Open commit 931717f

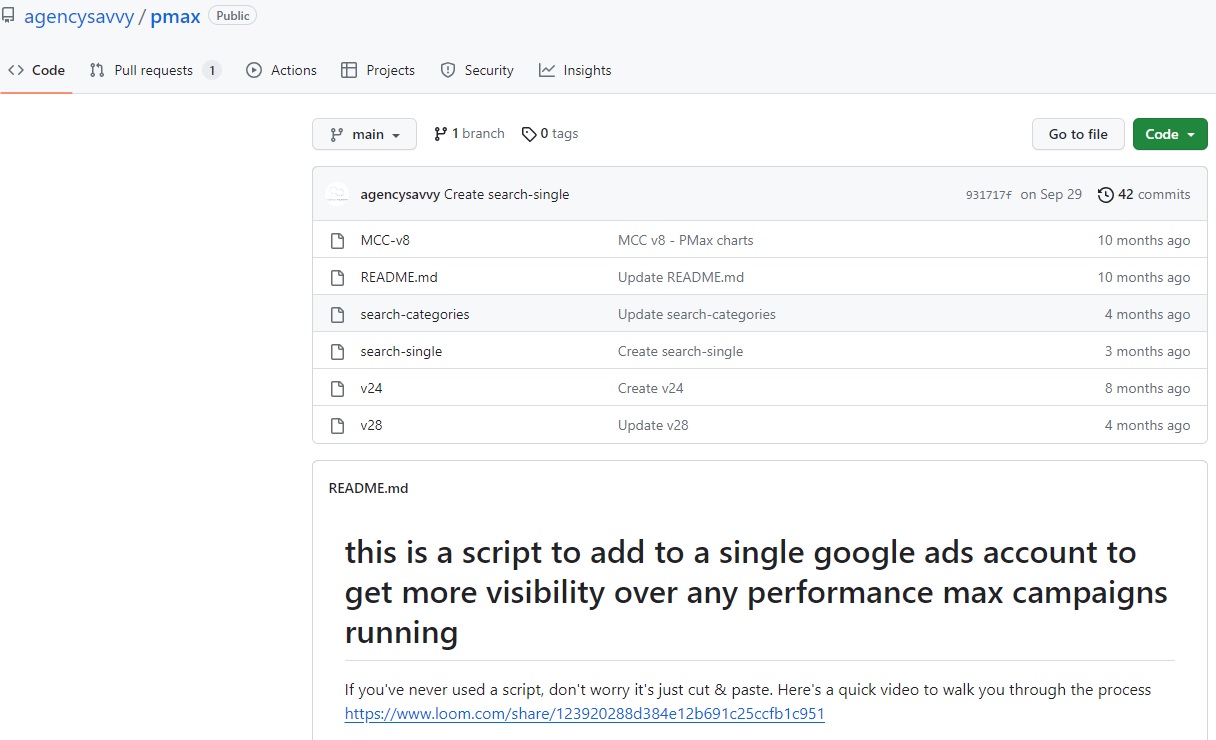[x=988, y=194]
